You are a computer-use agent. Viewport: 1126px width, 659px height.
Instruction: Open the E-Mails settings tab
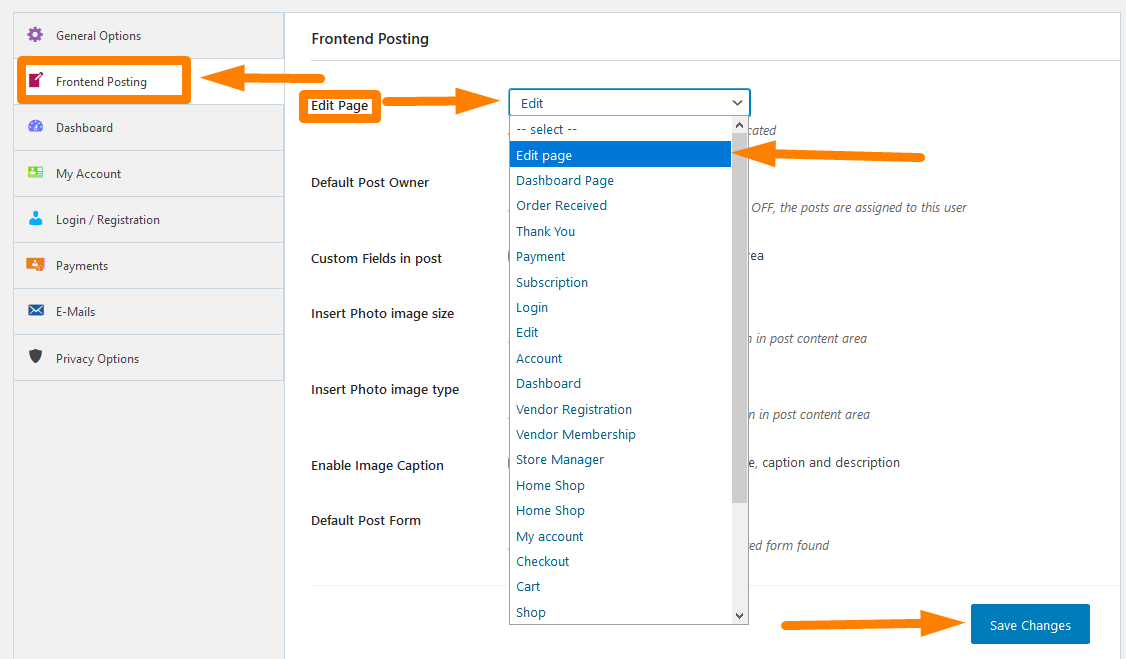click(x=149, y=312)
